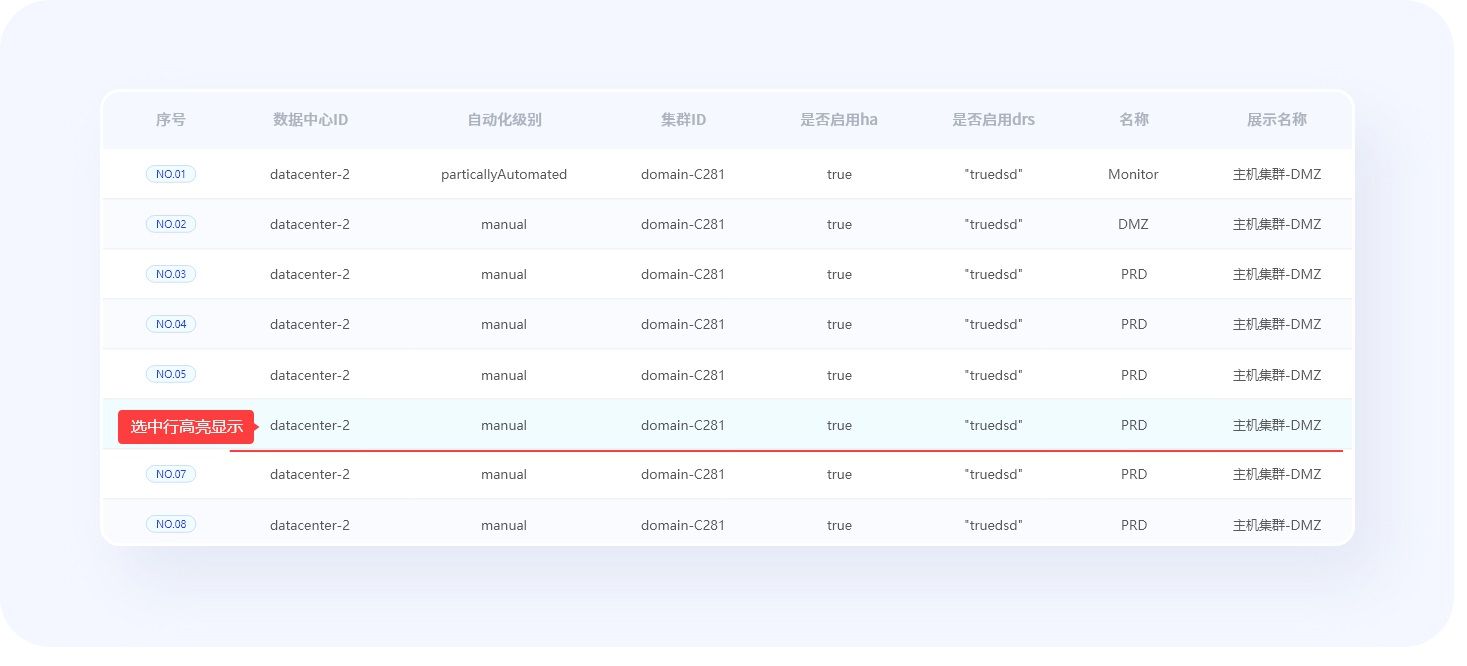
Task: Click "truedsd" in row NO.01
Action: [993, 174]
